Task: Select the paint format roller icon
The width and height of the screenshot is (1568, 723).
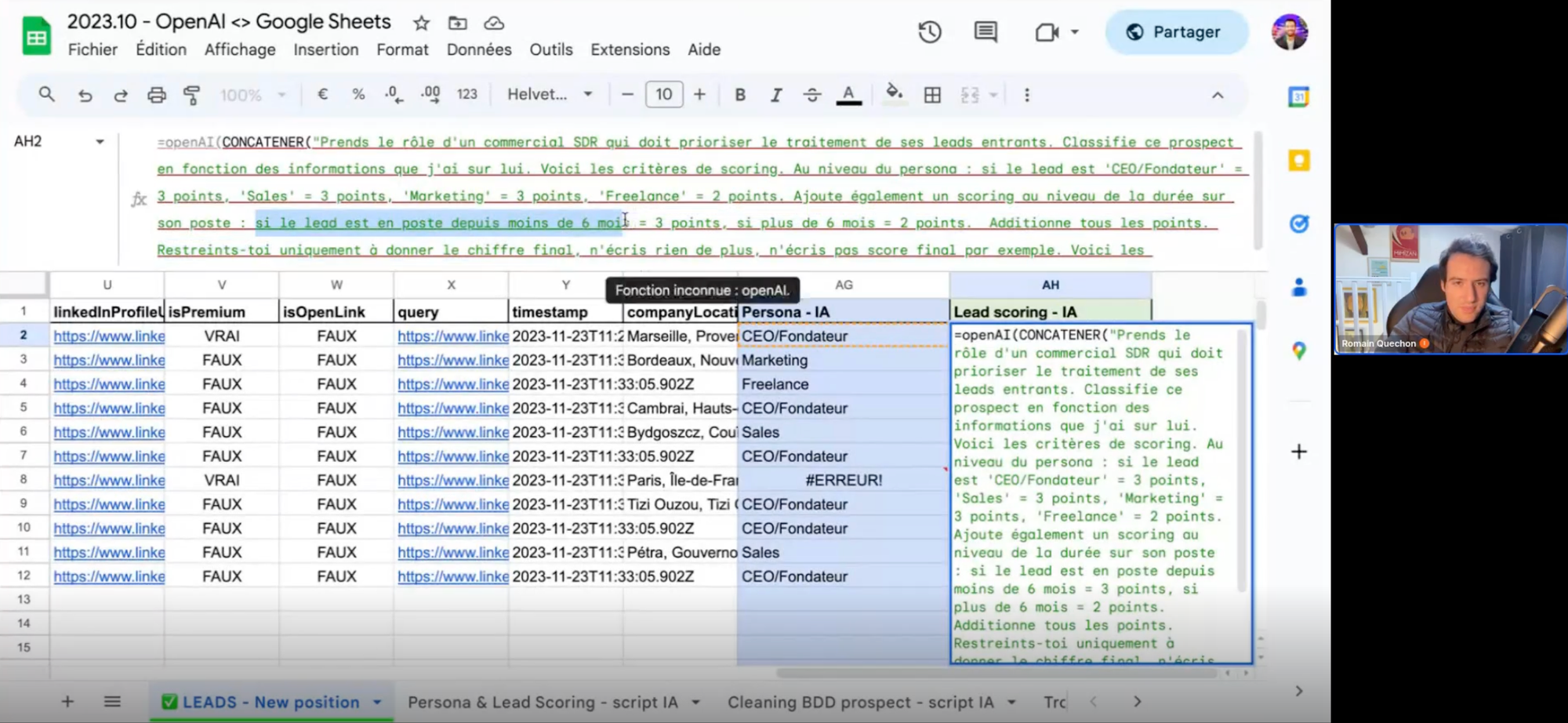Action: [192, 95]
